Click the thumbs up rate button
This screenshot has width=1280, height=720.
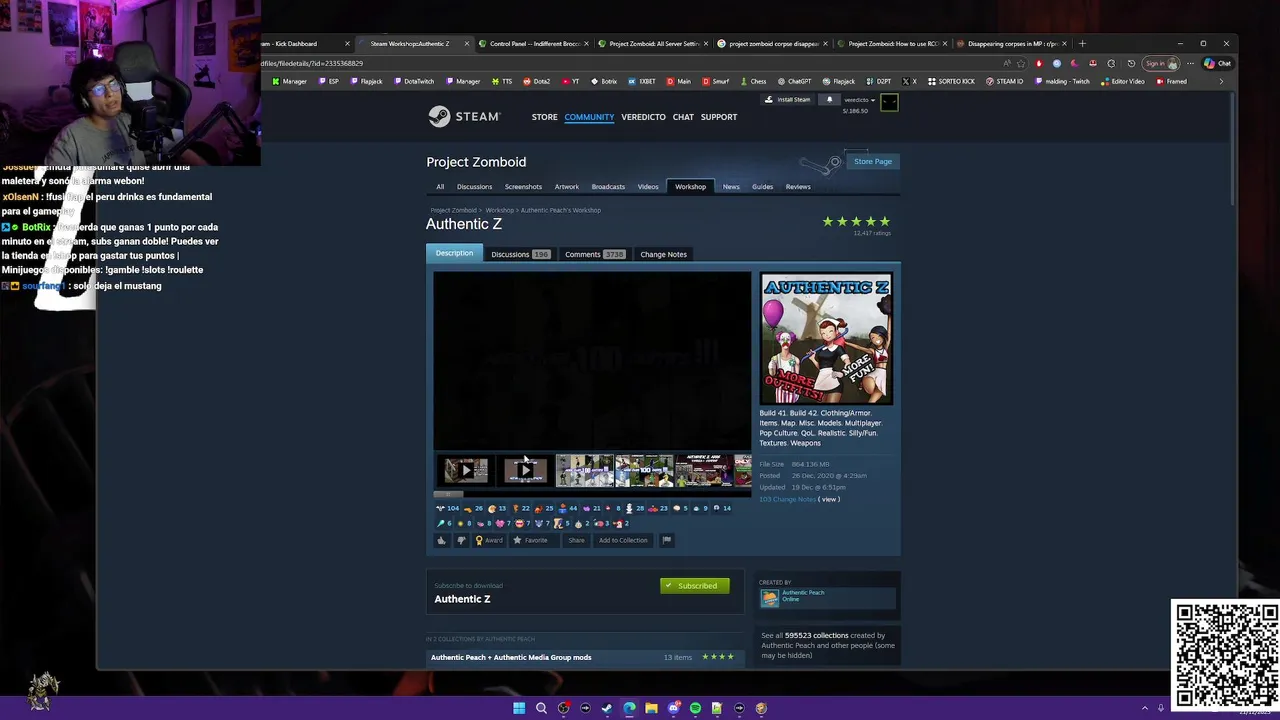441,540
